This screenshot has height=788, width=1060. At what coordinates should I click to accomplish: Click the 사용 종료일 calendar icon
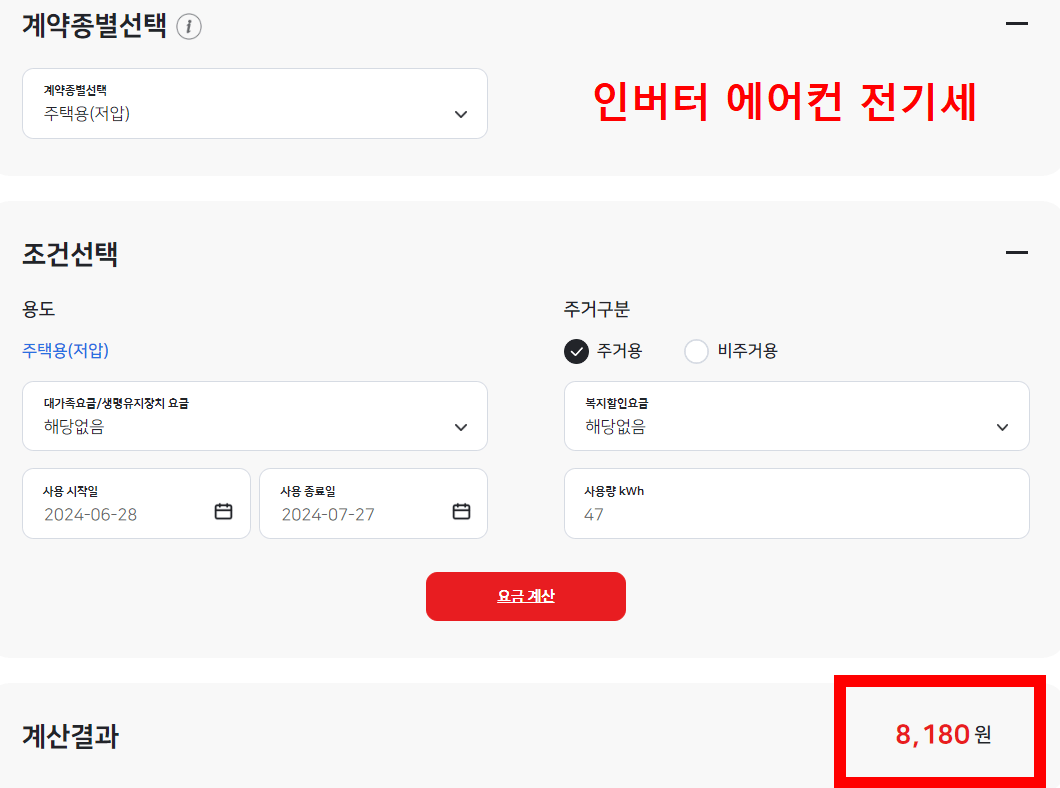tap(461, 510)
